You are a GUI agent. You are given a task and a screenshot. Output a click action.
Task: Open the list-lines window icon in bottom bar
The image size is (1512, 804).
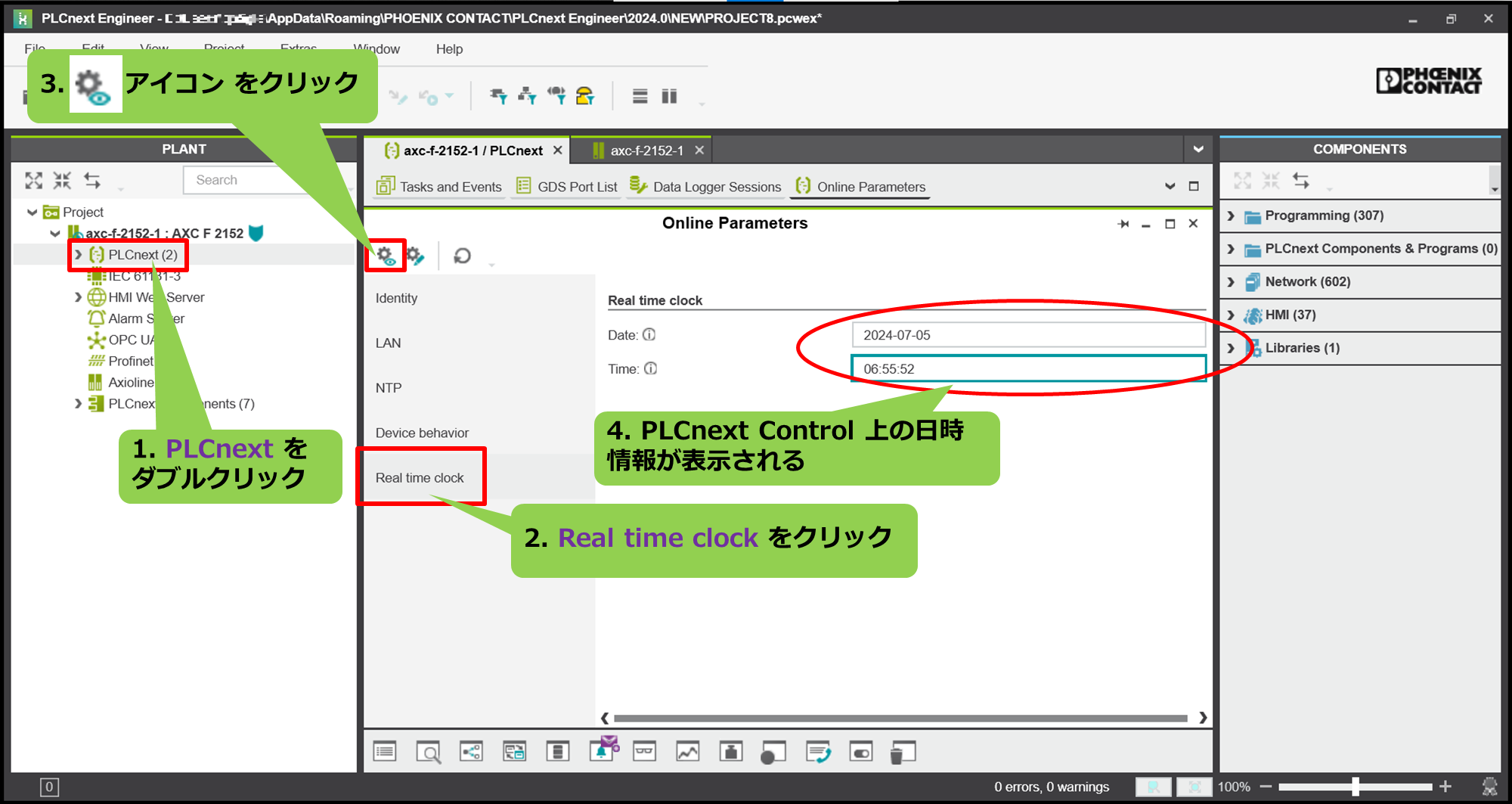tap(385, 752)
